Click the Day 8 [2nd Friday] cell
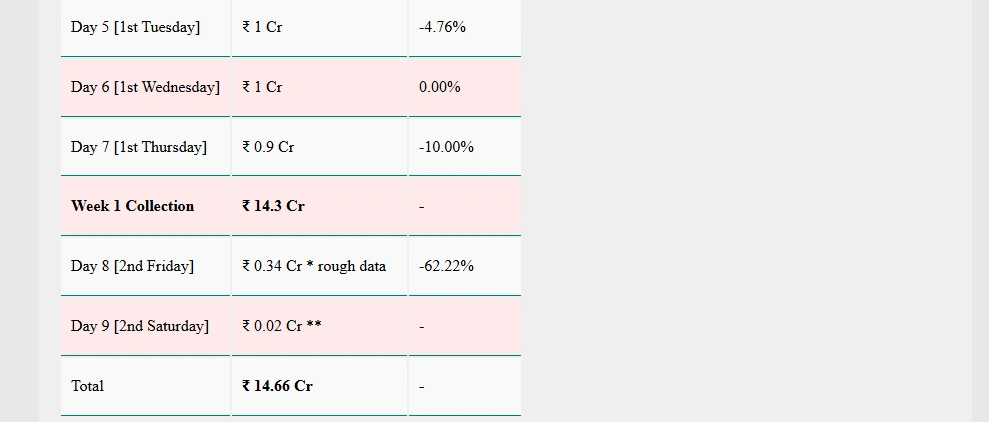This screenshot has width=989, height=422. point(146,266)
